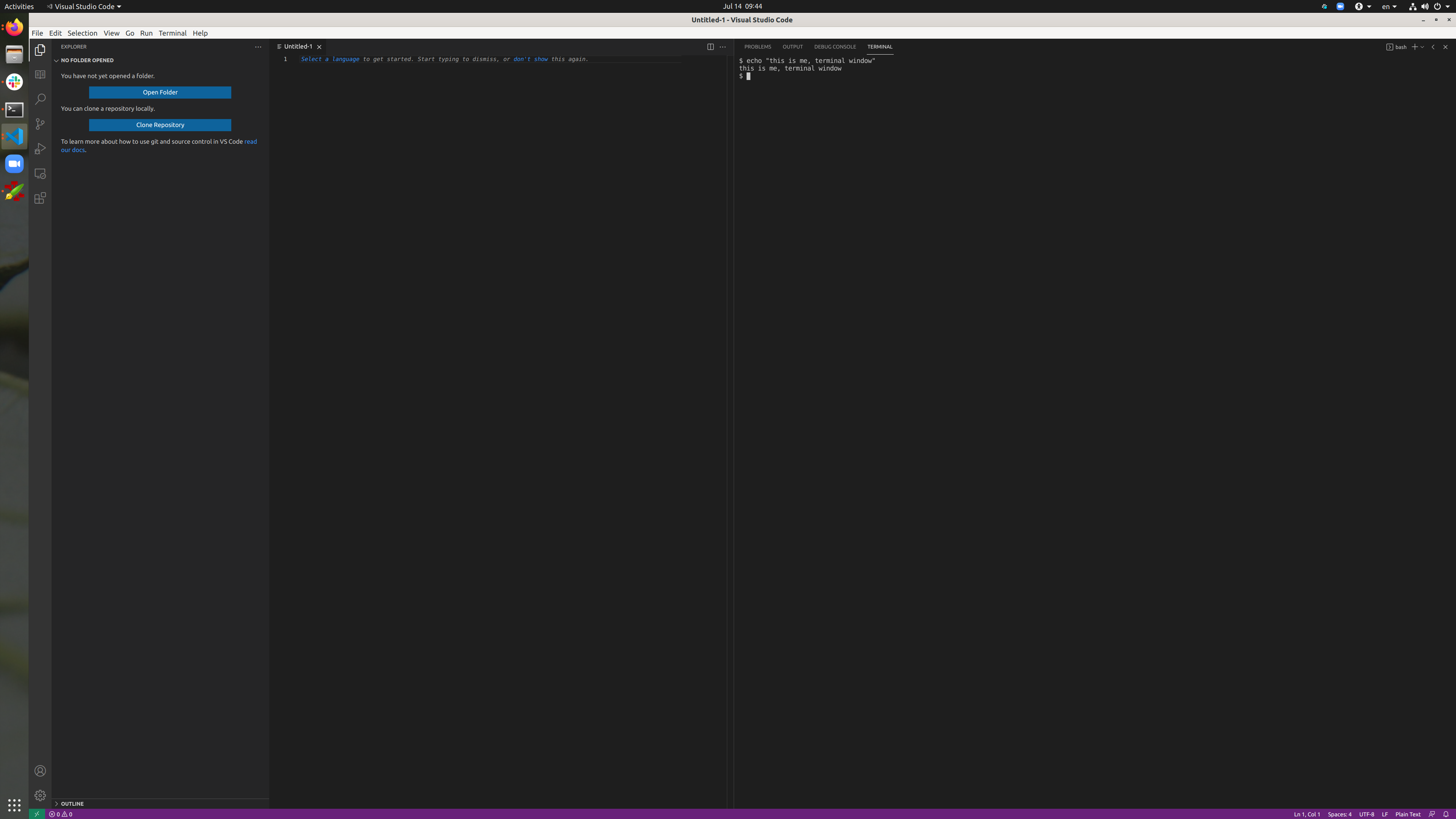
Task: Open the View menu
Action: click(111, 33)
